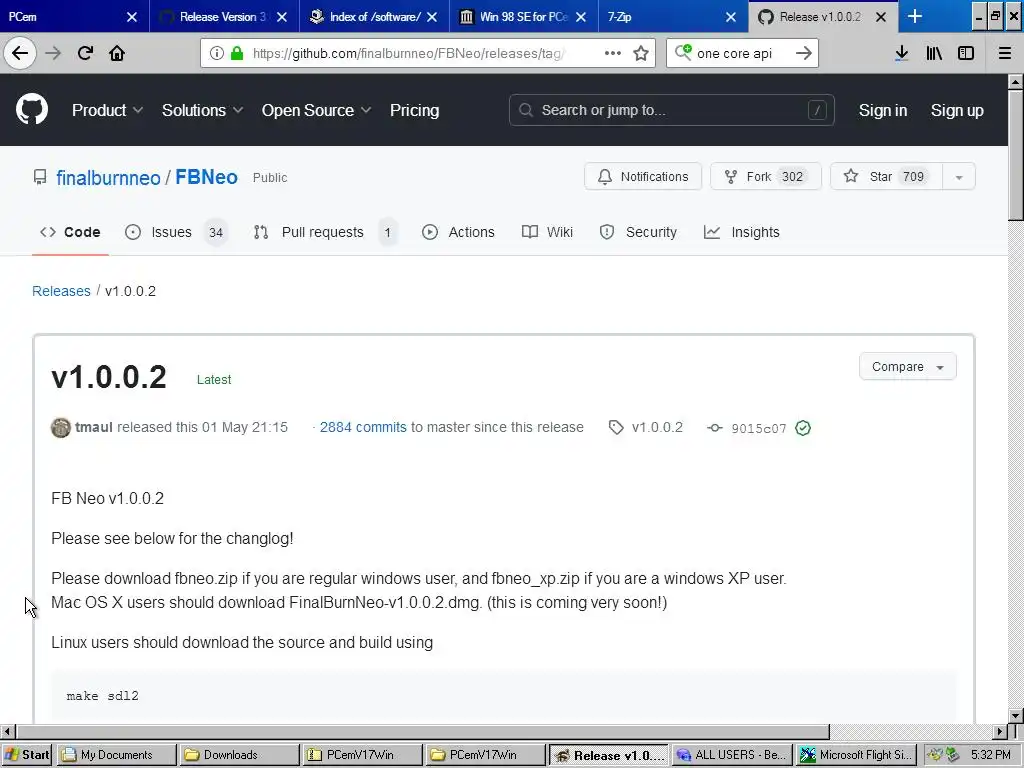
Task: Expand the Product menu
Action: [107, 110]
